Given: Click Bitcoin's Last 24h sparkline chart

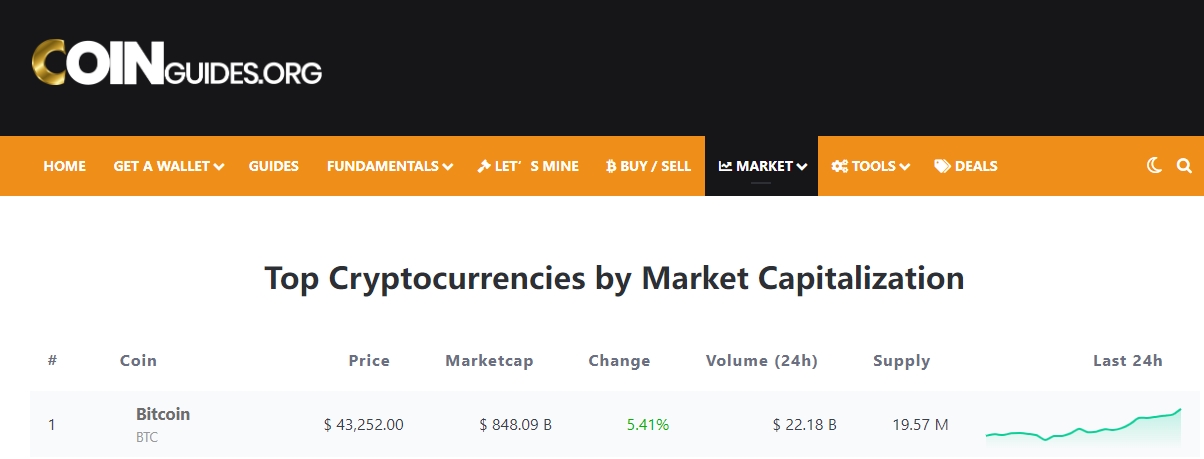Looking at the screenshot, I should coord(1083,425).
